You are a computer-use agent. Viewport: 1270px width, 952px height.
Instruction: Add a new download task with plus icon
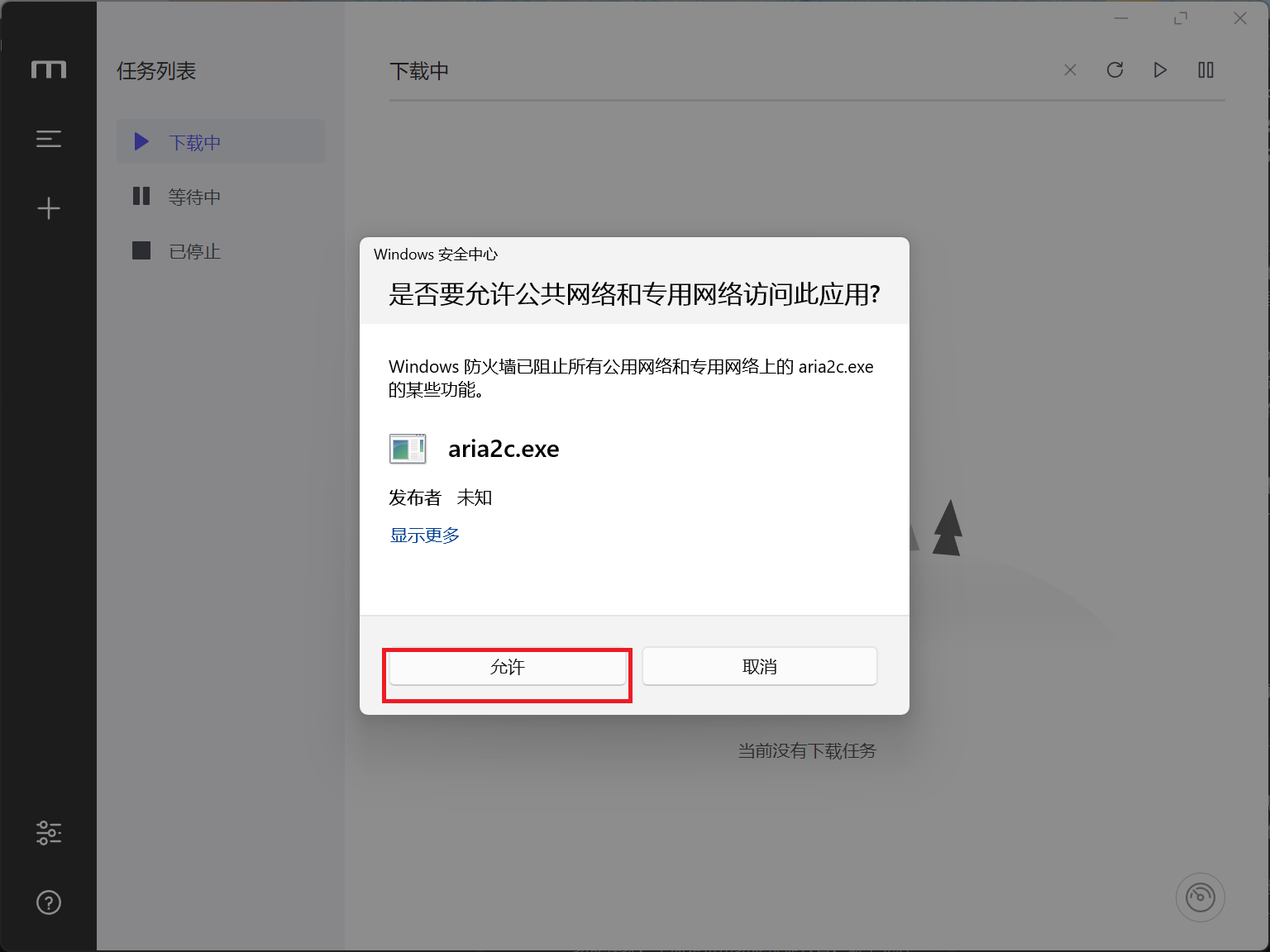49,208
